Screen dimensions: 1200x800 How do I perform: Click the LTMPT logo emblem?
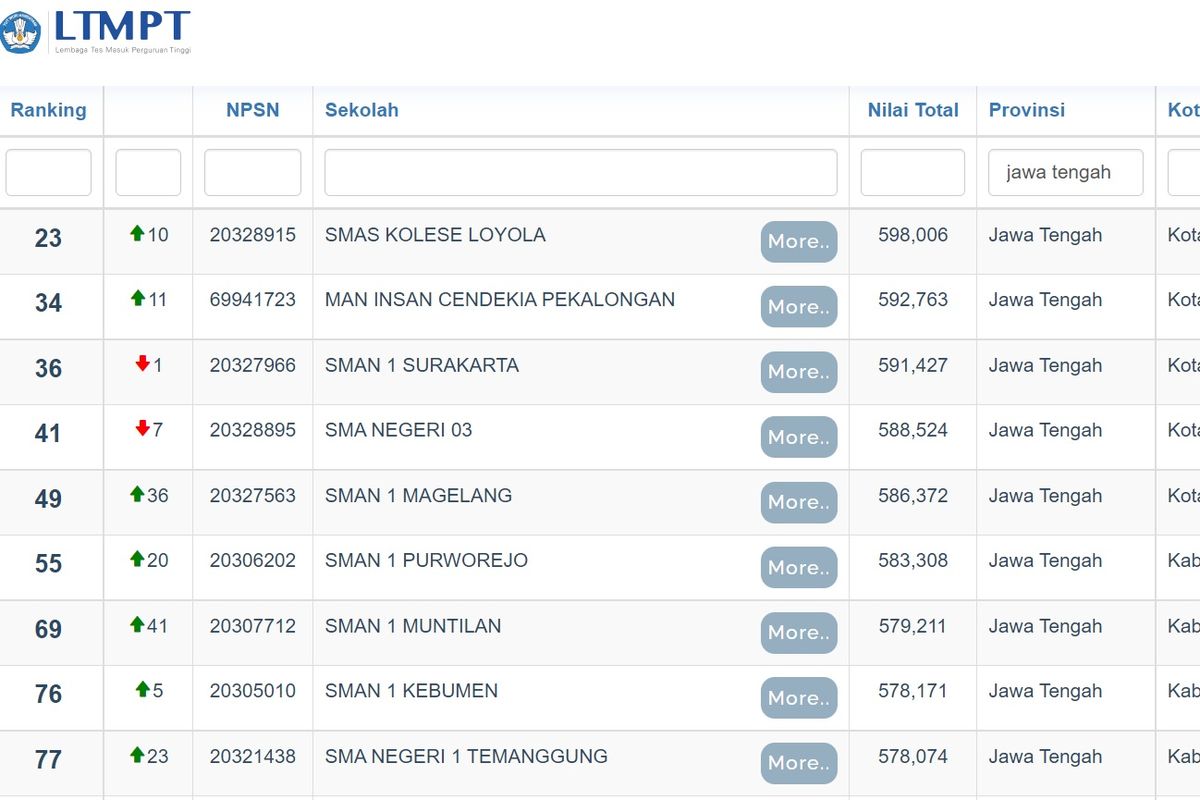(21, 32)
